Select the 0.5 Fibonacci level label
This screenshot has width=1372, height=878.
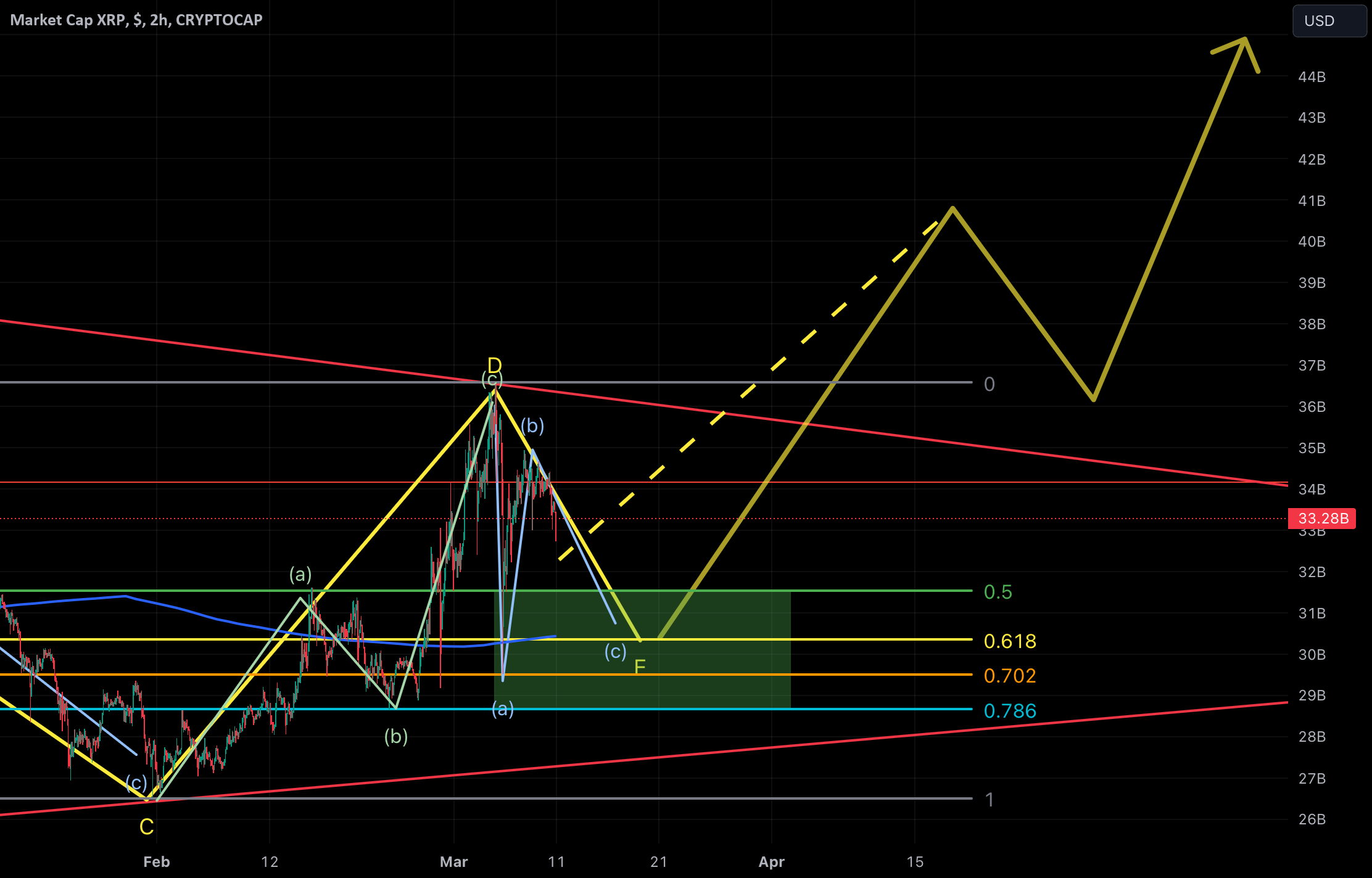[x=998, y=592]
